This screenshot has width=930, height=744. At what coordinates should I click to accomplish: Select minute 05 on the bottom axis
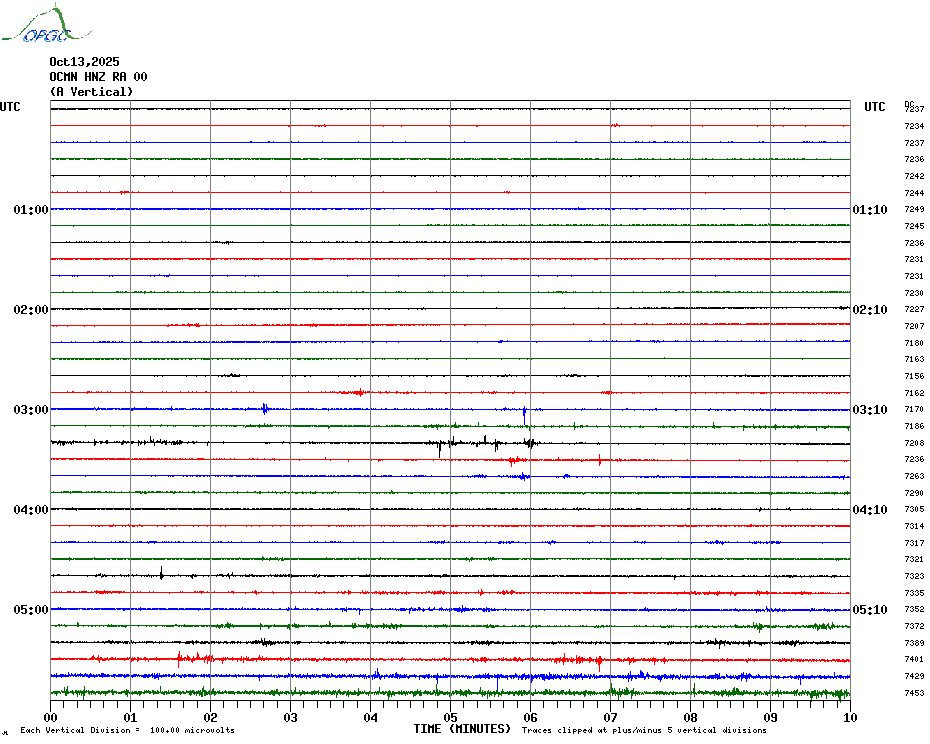pyautogui.click(x=450, y=717)
